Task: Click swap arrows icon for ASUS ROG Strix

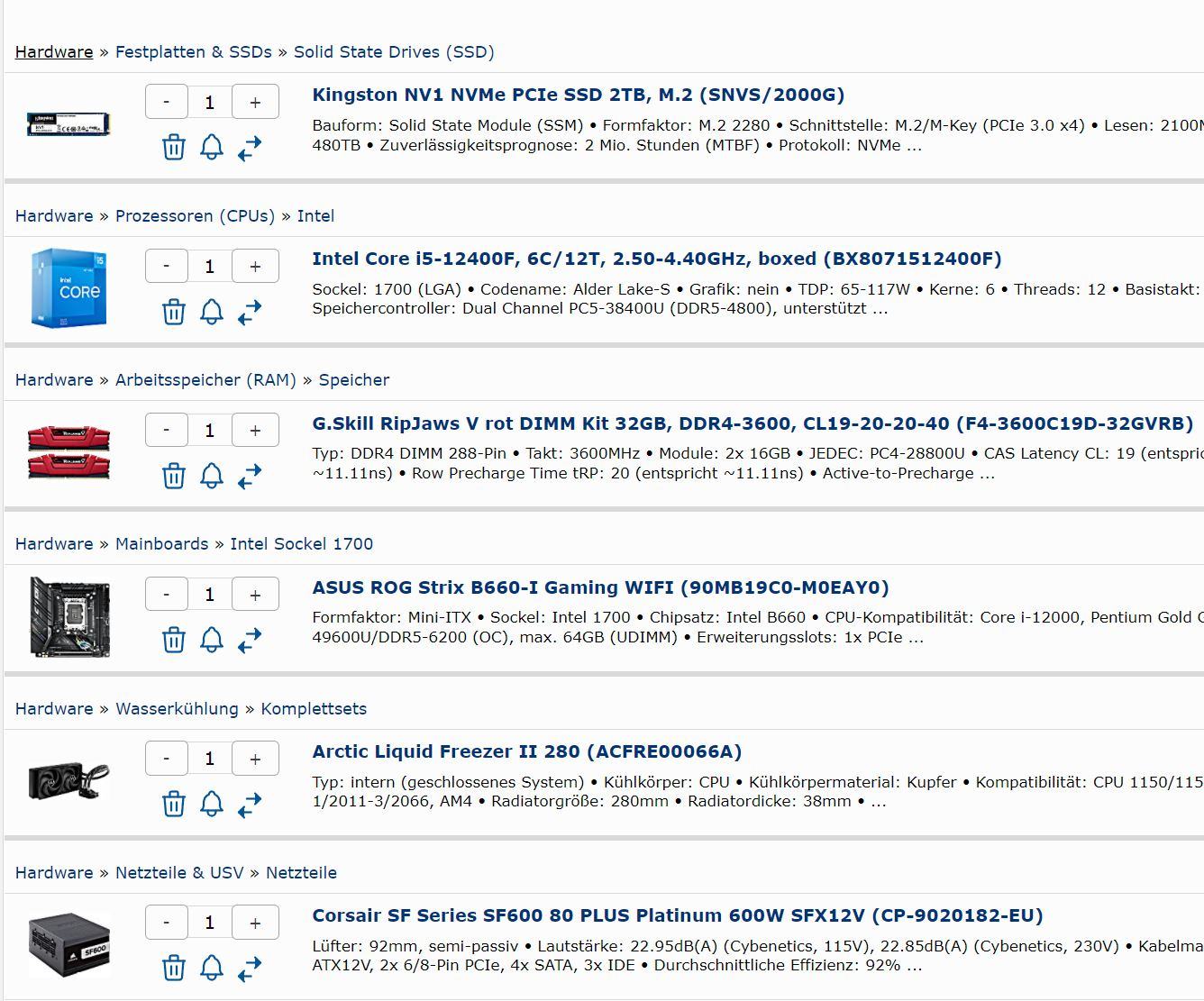Action: point(250,641)
